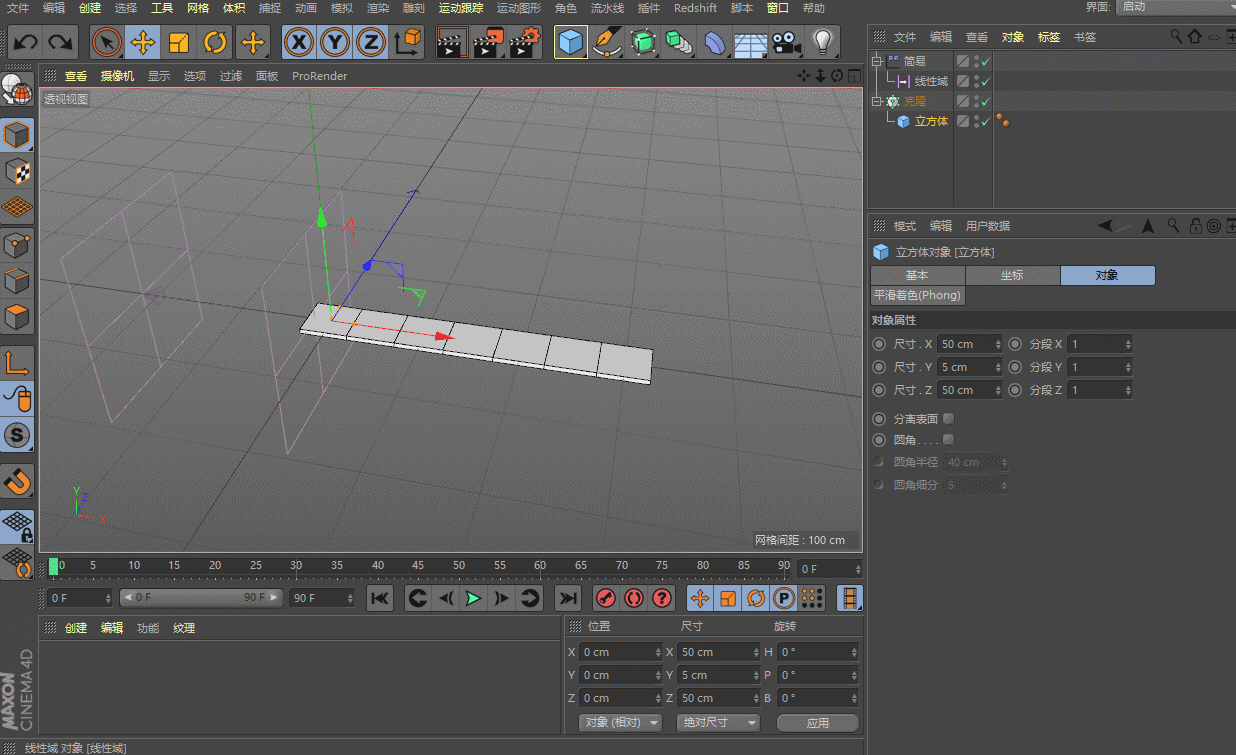The width and height of the screenshot is (1236, 755).
Task: Open the 摄像机 viewport menu
Action: point(117,76)
